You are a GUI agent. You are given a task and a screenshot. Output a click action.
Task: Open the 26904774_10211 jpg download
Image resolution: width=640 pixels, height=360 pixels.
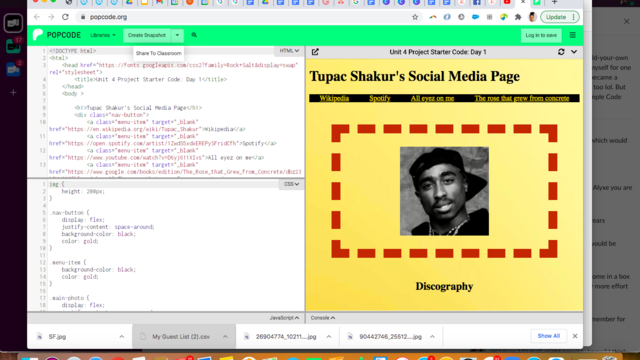pos(286,336)
